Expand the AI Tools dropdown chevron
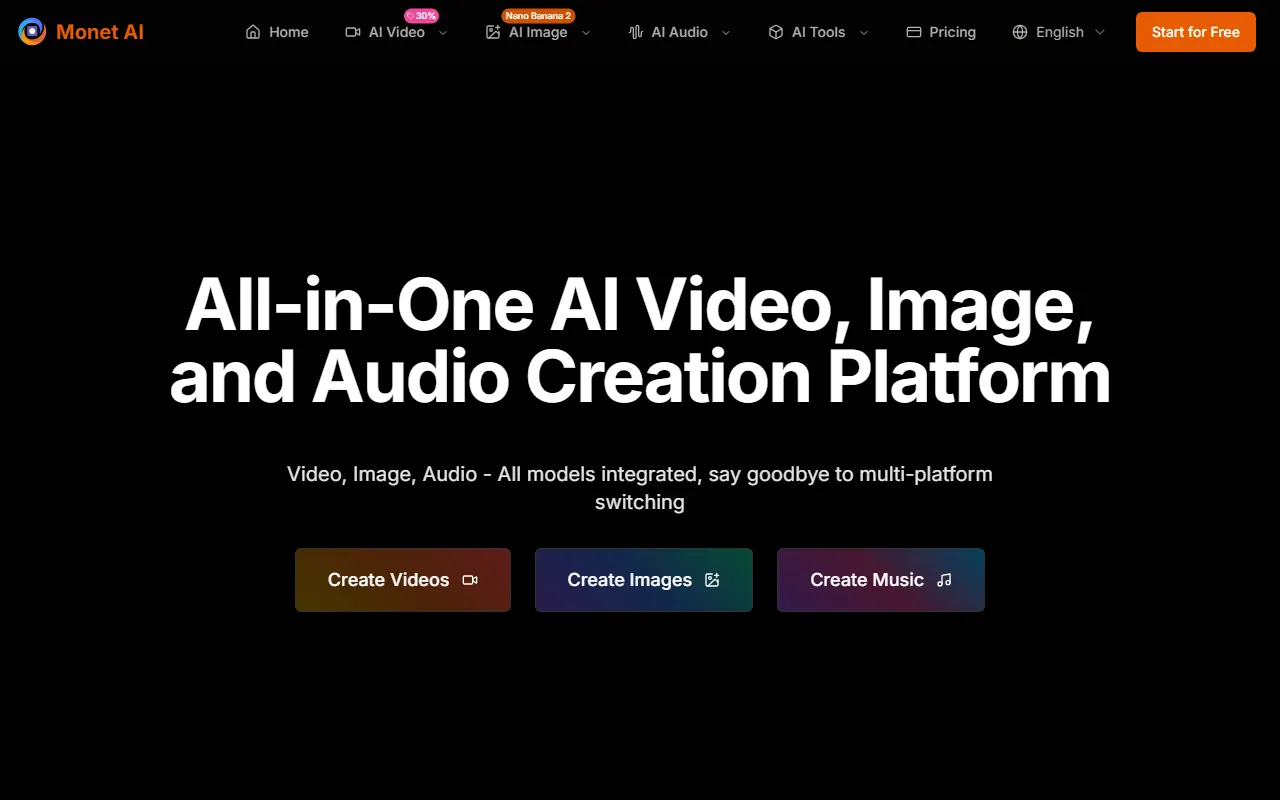Image resolution: width=1280 pixels, height=800 pixels. pyautogui.click(x=864, y=32)
